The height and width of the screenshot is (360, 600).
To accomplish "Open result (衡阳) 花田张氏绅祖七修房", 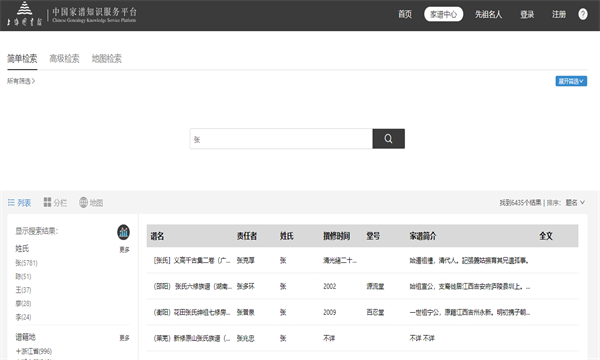I will pyautogui.click(x=192, y=313).
